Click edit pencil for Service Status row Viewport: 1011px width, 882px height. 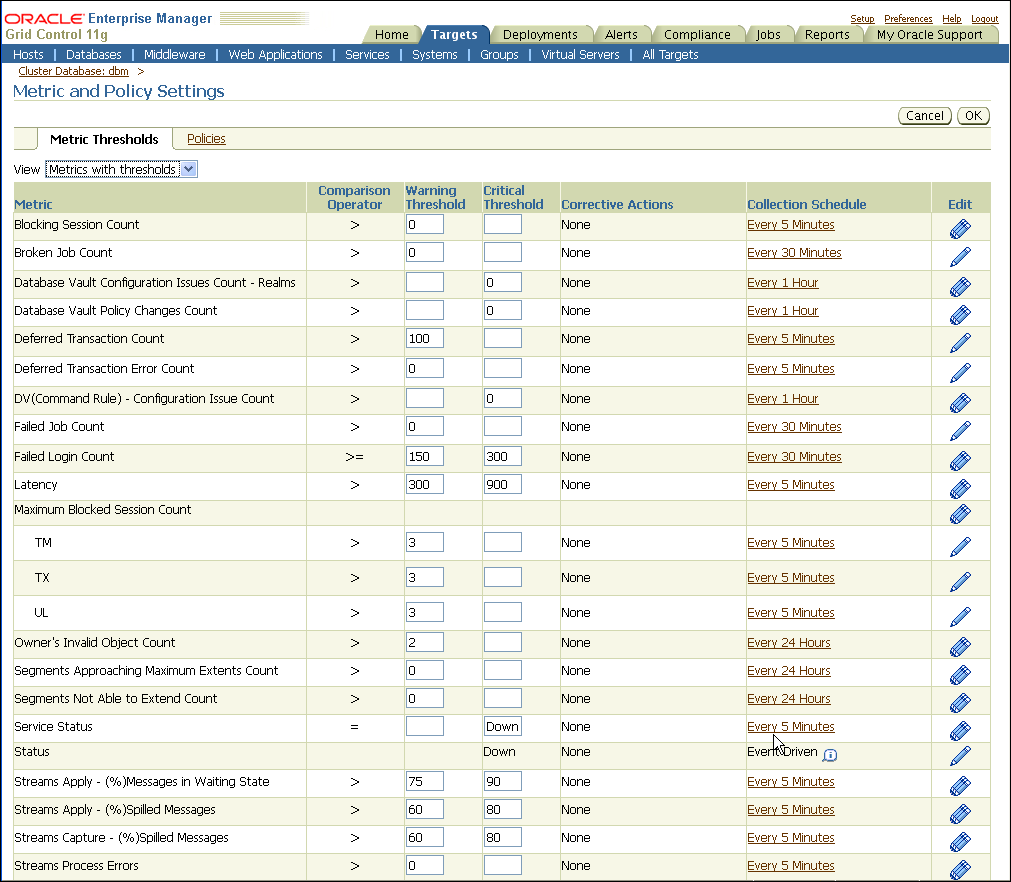960,731
